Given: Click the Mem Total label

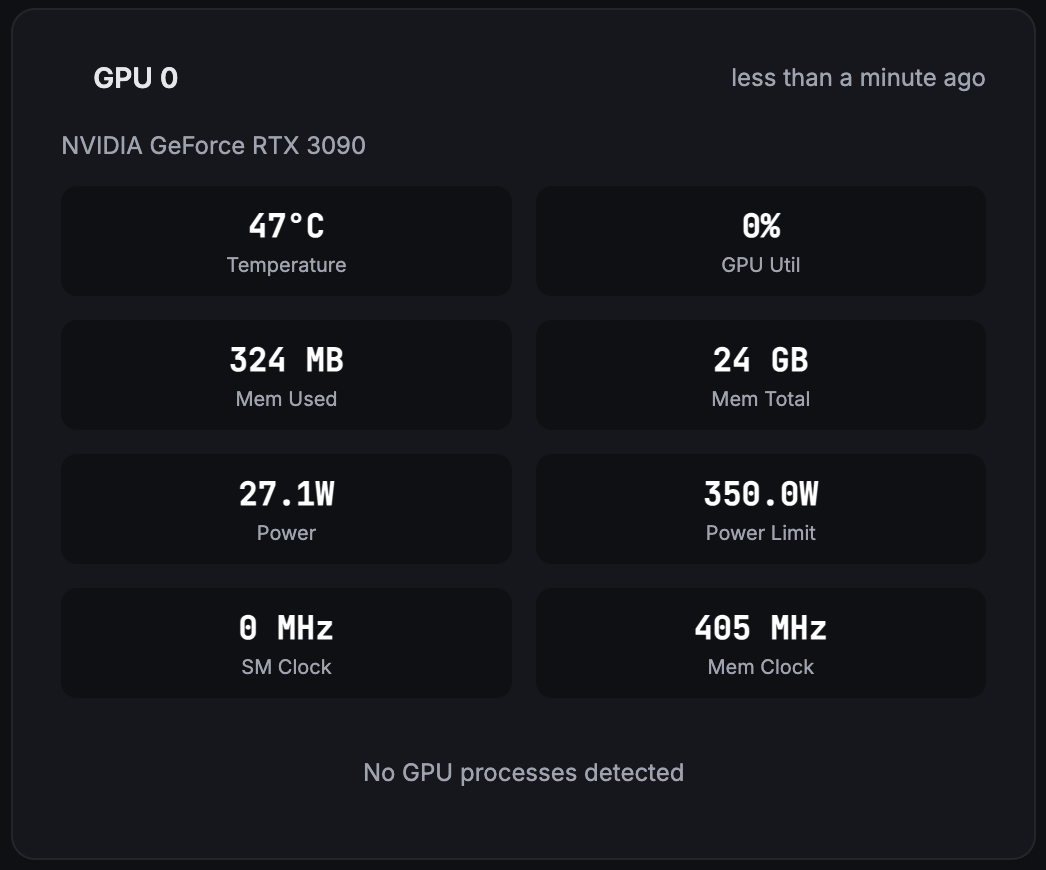Looking at the screenshot, I should [x=760, y=399].
